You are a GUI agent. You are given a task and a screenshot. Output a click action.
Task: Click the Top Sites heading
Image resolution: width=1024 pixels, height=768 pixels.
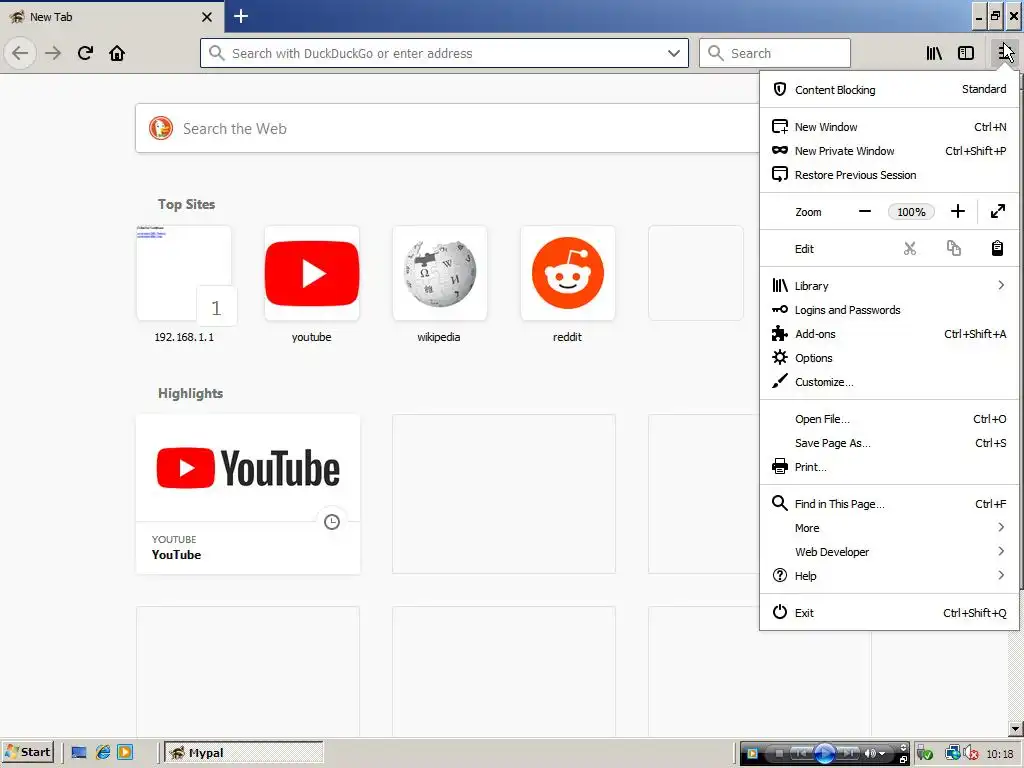(186, 204)
